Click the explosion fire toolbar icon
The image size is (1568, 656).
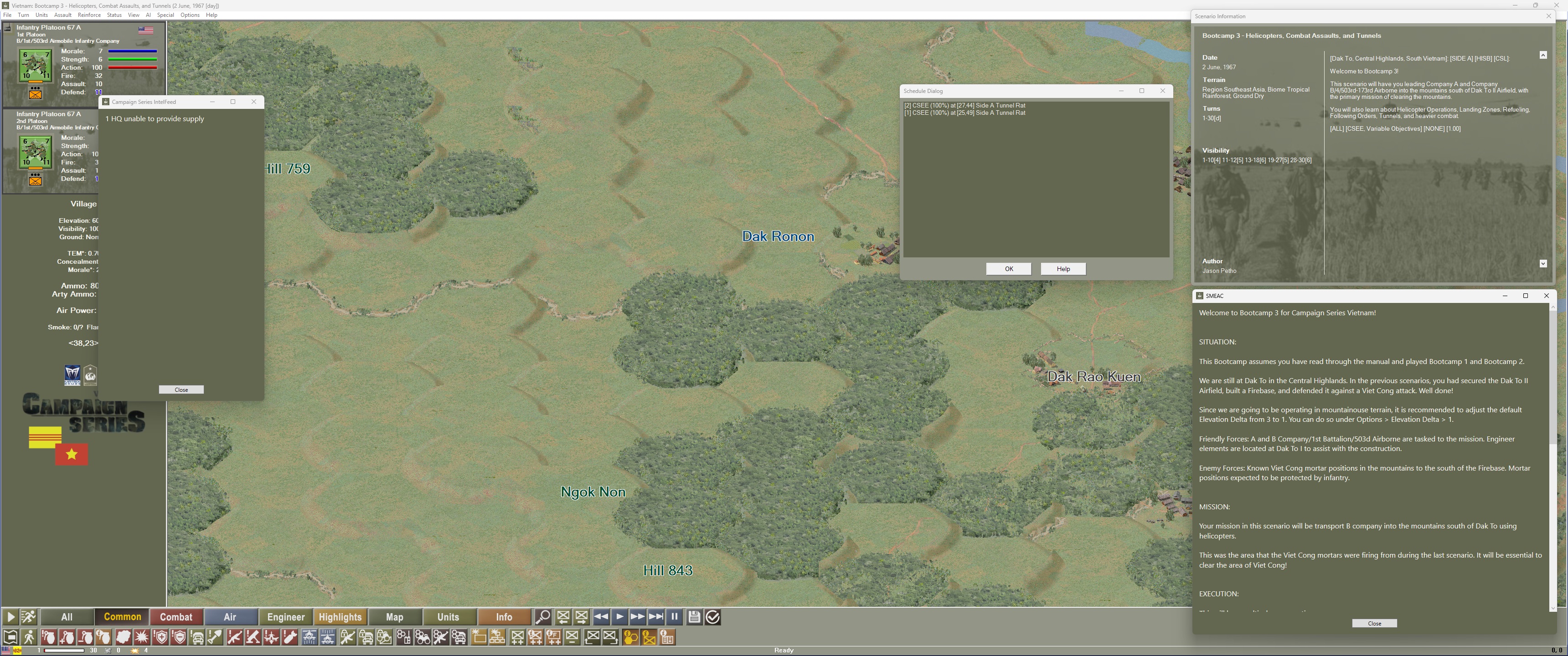[141, 637]
